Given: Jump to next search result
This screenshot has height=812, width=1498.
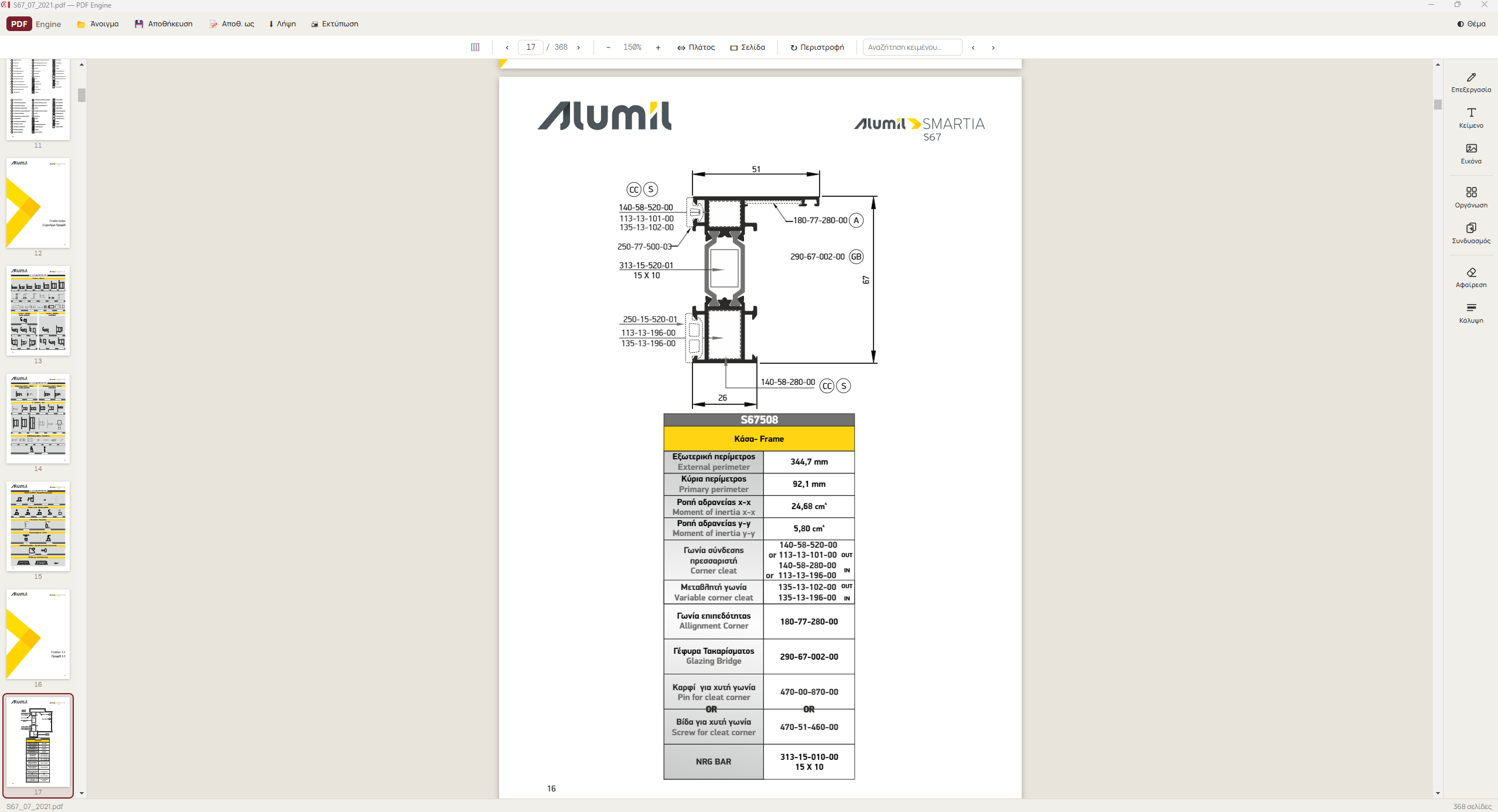Looking at the screenshot, I should 993,47.
